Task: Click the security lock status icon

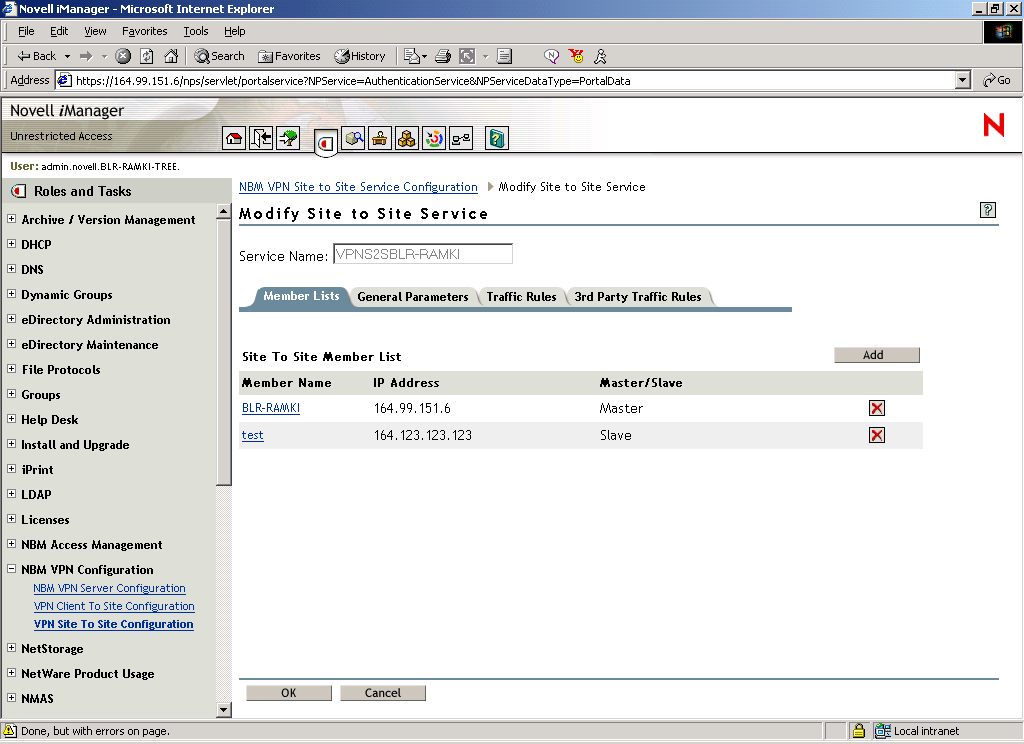Action: (x=859, y=730)
